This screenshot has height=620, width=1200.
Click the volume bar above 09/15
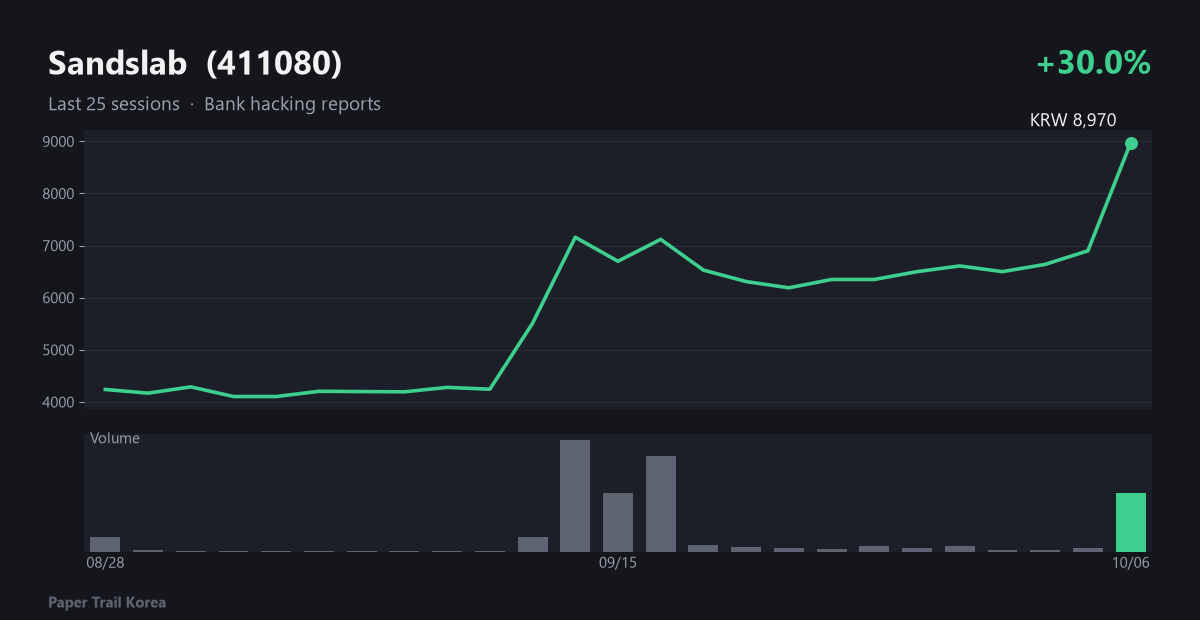click(x=618, y=522)
